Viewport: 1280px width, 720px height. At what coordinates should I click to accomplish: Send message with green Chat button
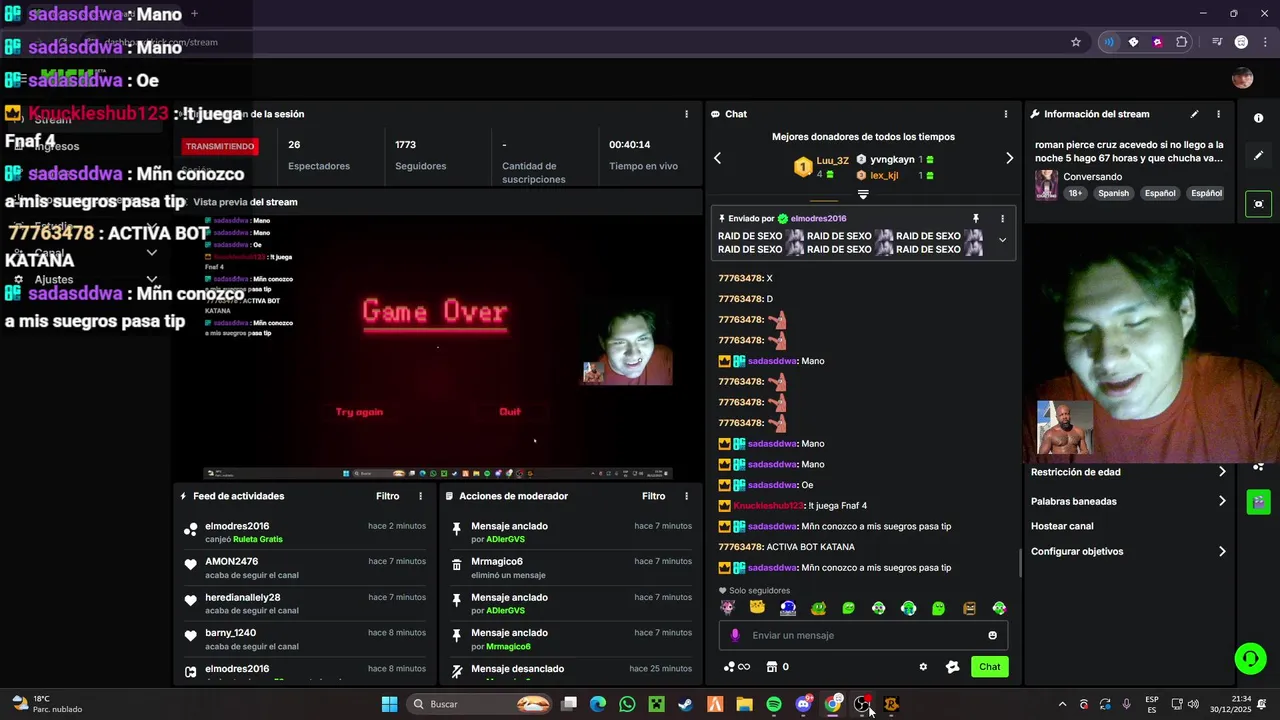coord(989,667)
